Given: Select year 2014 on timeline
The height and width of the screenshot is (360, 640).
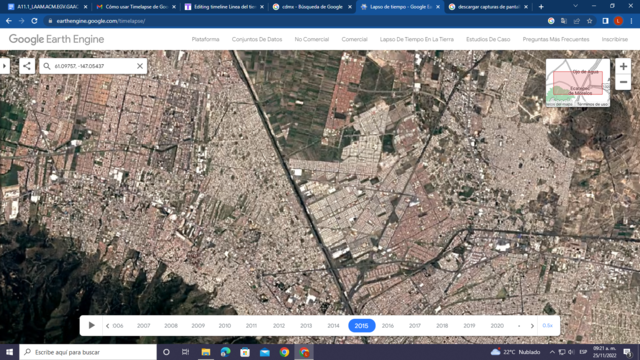Looking at the screenshot, I should pyautogui.click(x=333, y=326).
